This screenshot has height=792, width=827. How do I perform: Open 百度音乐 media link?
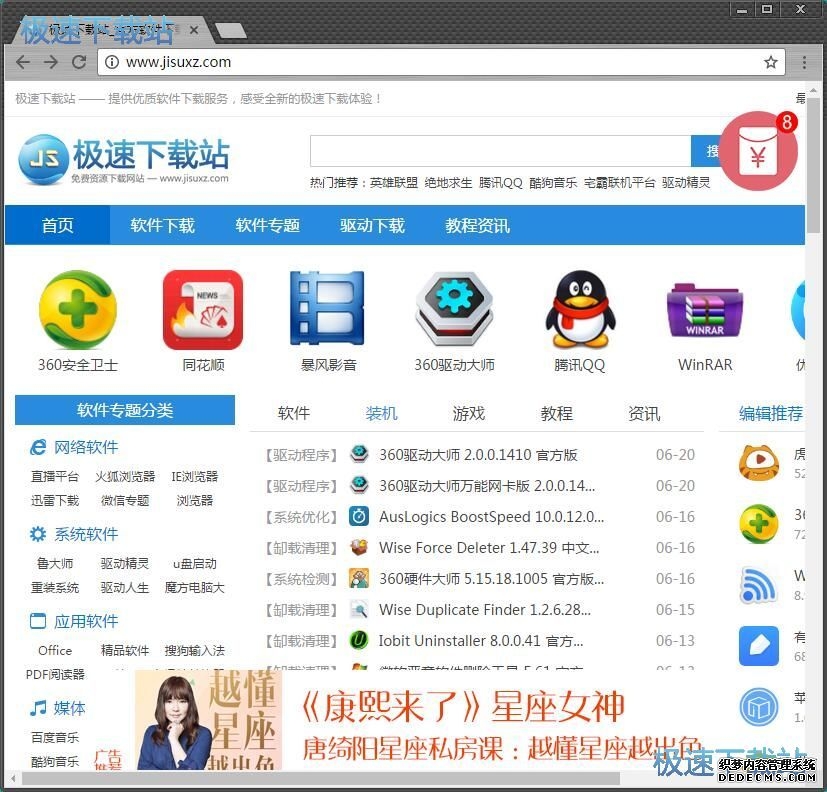(55, 737)
